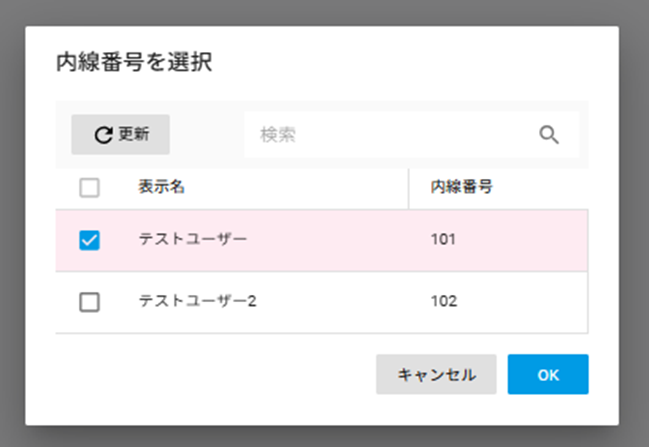This screenshot has height=447, width=649.
Task: Click extension number 101 in the table
Action: pos(443,240)
